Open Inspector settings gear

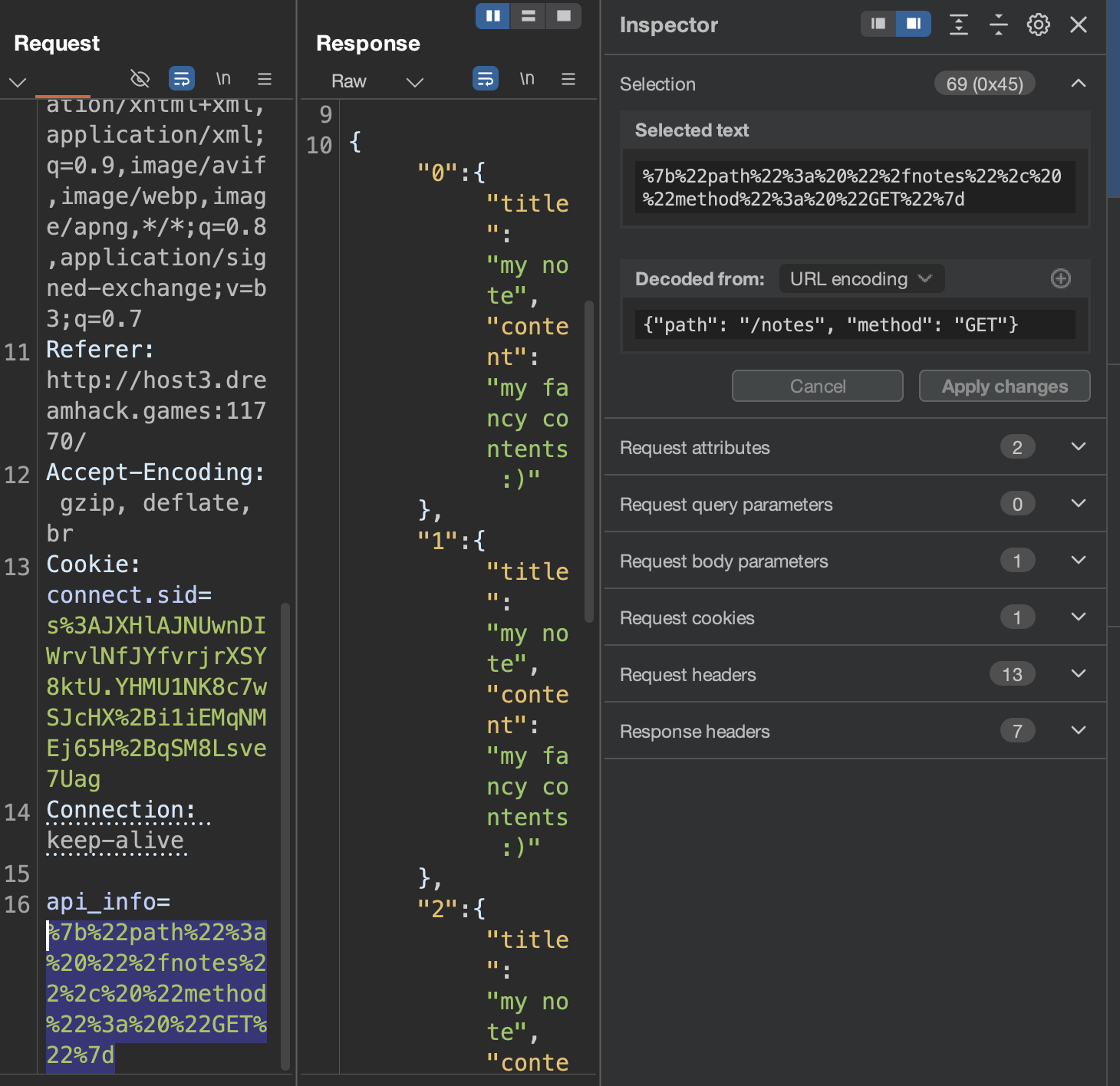[x=1038, y=25]
